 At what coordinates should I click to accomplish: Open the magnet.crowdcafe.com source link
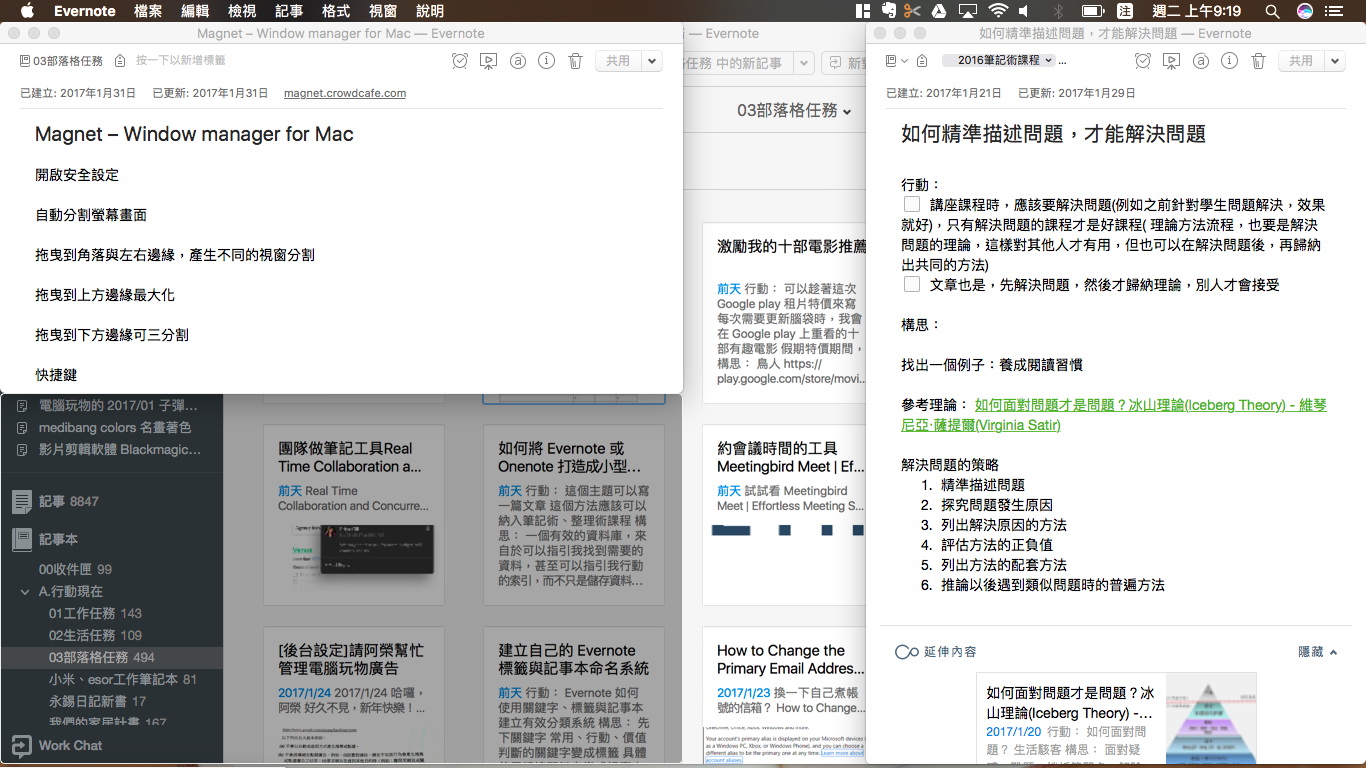345,93
